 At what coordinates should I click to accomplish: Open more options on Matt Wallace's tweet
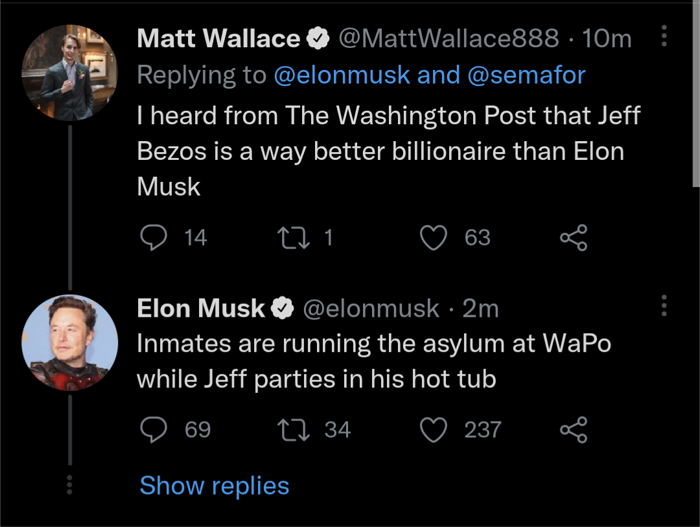[x=664, y=38]
